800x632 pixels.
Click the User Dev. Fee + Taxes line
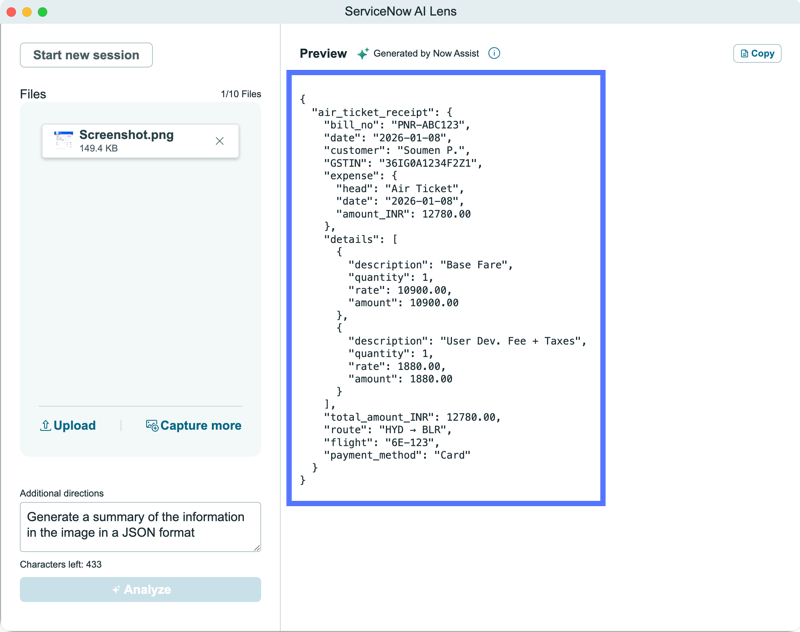pyautogui.click(x=467, y=341)
